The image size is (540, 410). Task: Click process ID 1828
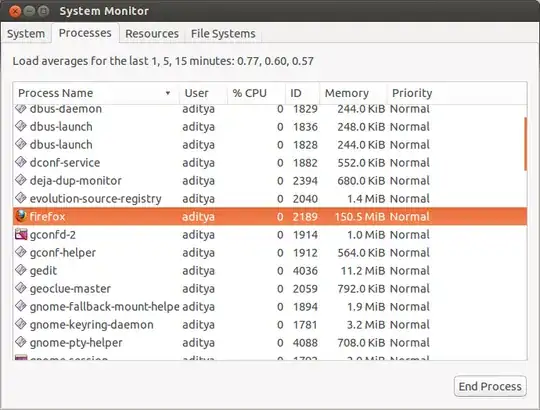coord(305,145)
